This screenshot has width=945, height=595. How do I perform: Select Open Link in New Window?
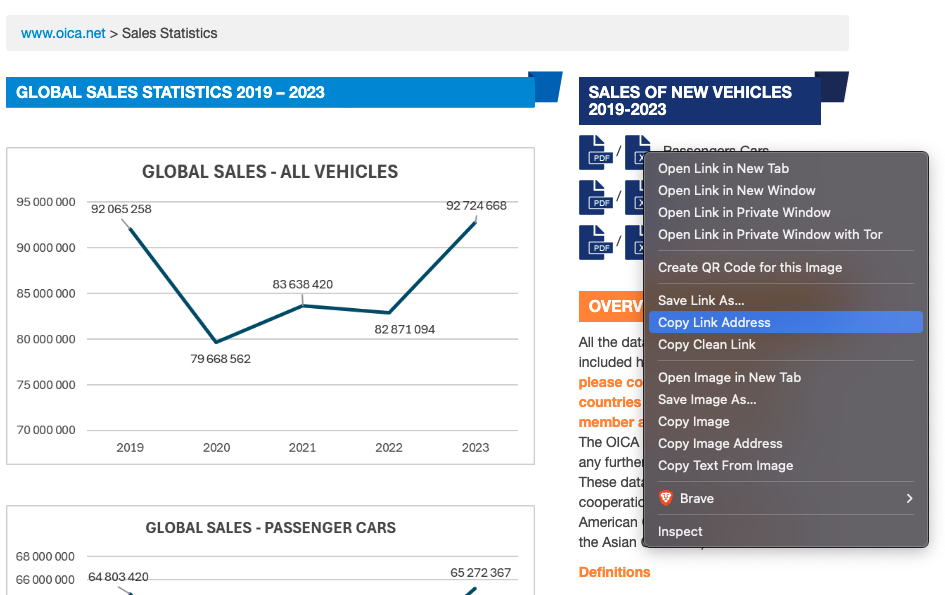(x=736, y=190)
